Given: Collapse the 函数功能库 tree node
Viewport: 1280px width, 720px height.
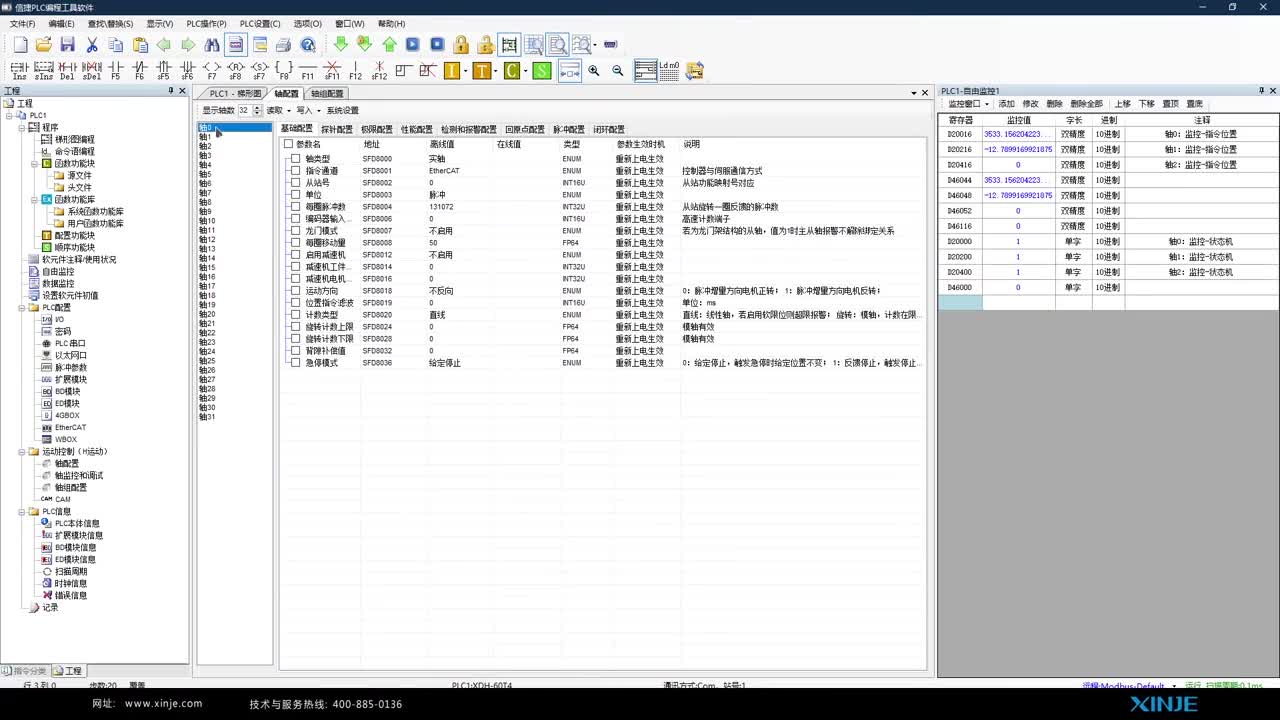Looking at the screenshot, I should 33,199.
